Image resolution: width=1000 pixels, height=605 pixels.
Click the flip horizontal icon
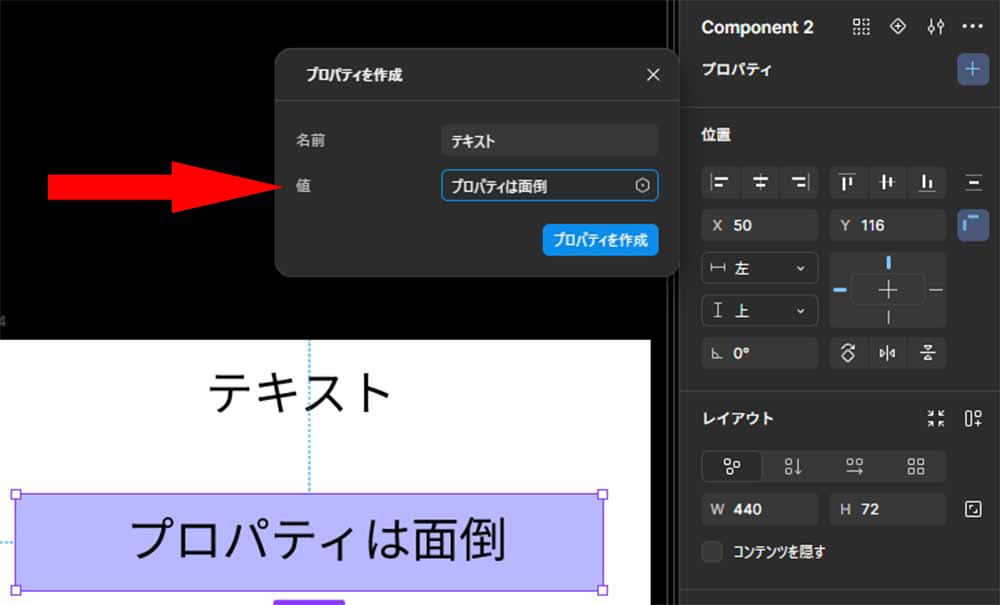pyautogui.click(x=888, y=353)
